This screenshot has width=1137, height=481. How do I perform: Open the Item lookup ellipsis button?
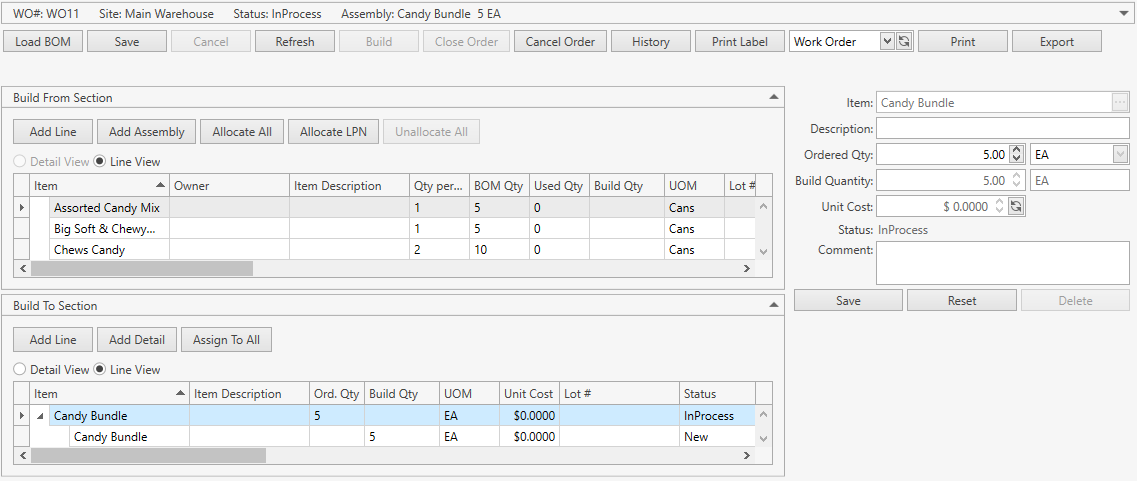tap(1120, 102)
